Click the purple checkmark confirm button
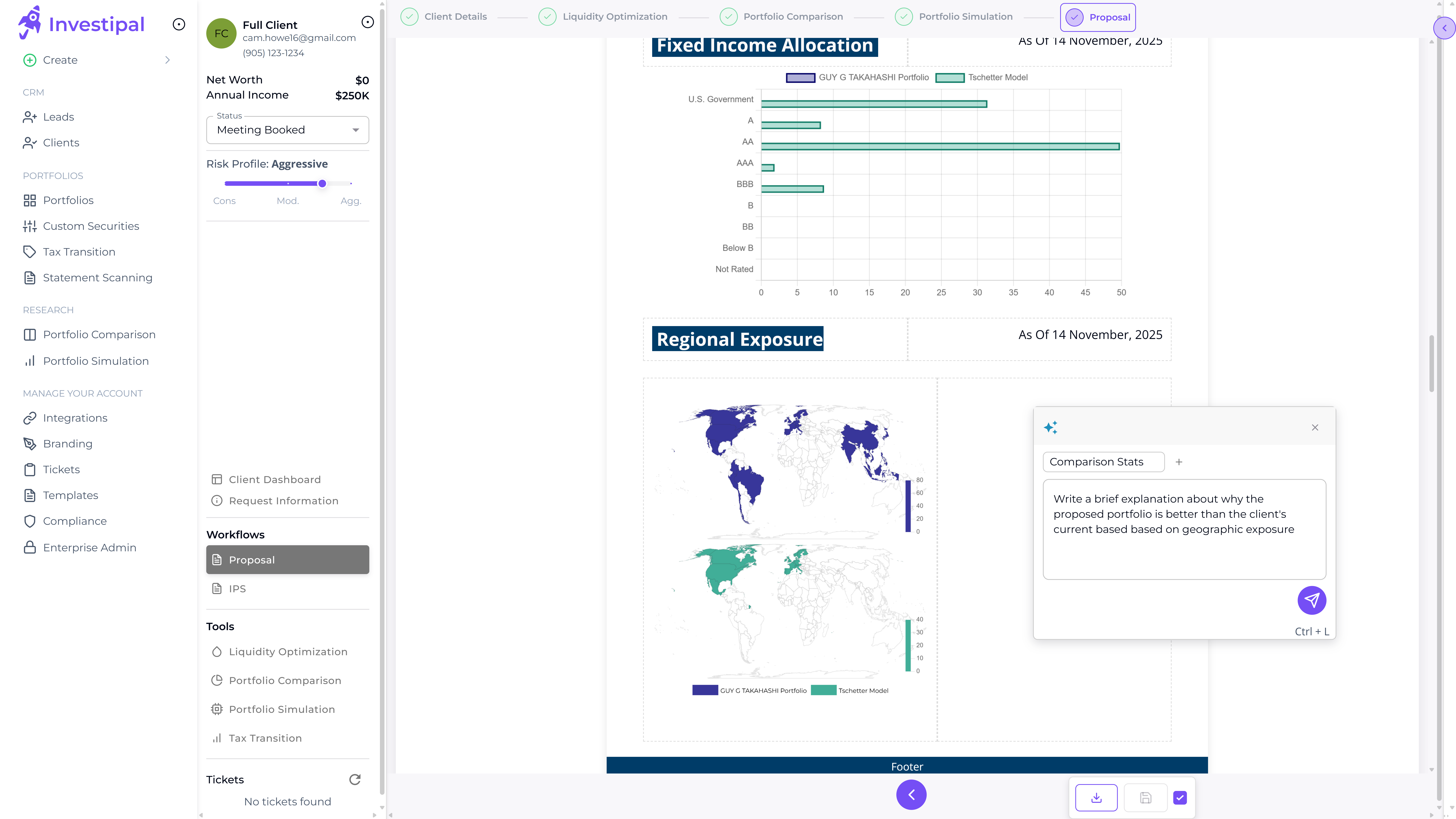Screen dimensions: 1456x819 [1180, 798]
